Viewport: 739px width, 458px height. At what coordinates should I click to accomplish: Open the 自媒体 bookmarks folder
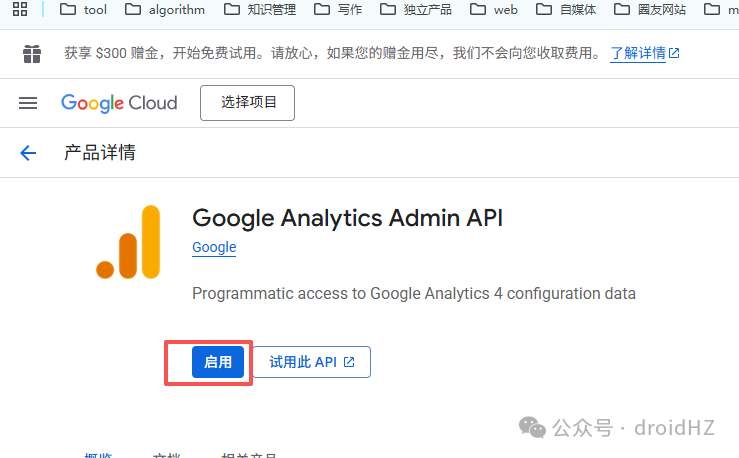coord(566,9)
